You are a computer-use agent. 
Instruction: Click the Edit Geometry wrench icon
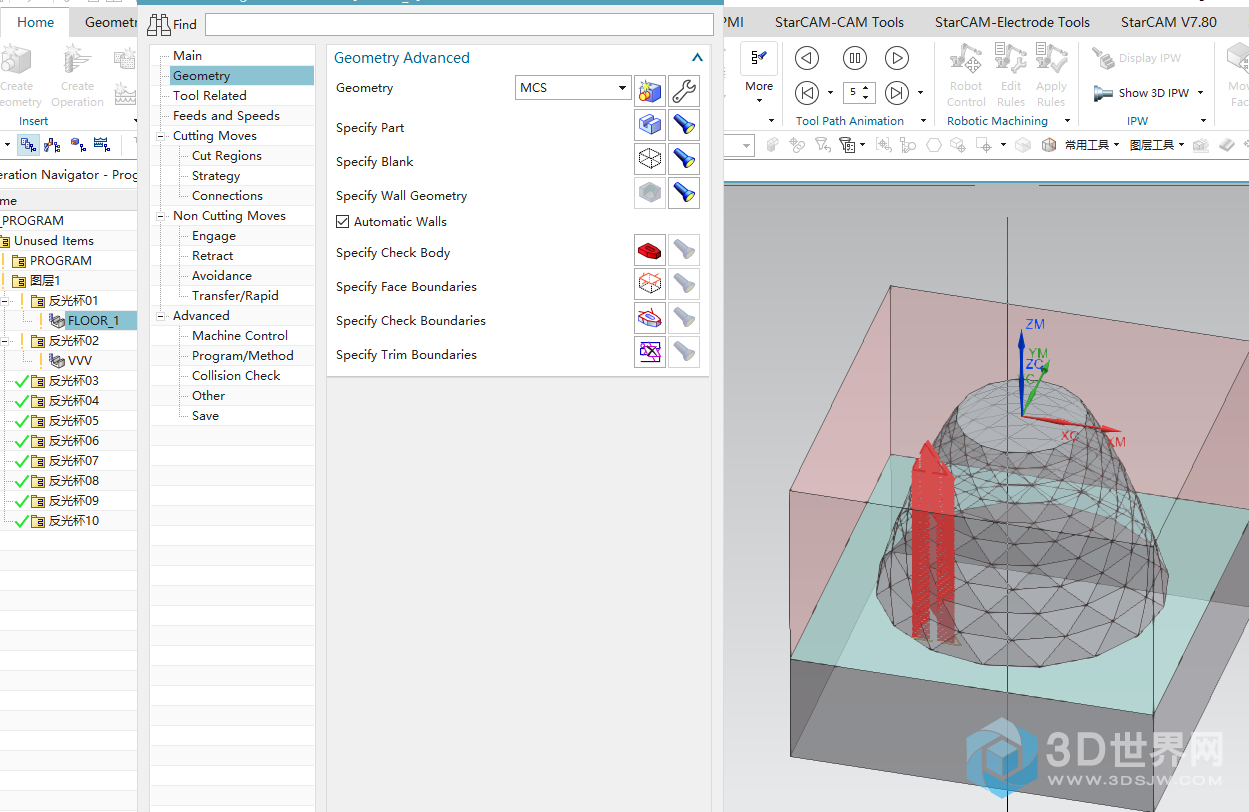tap(684, 91)
